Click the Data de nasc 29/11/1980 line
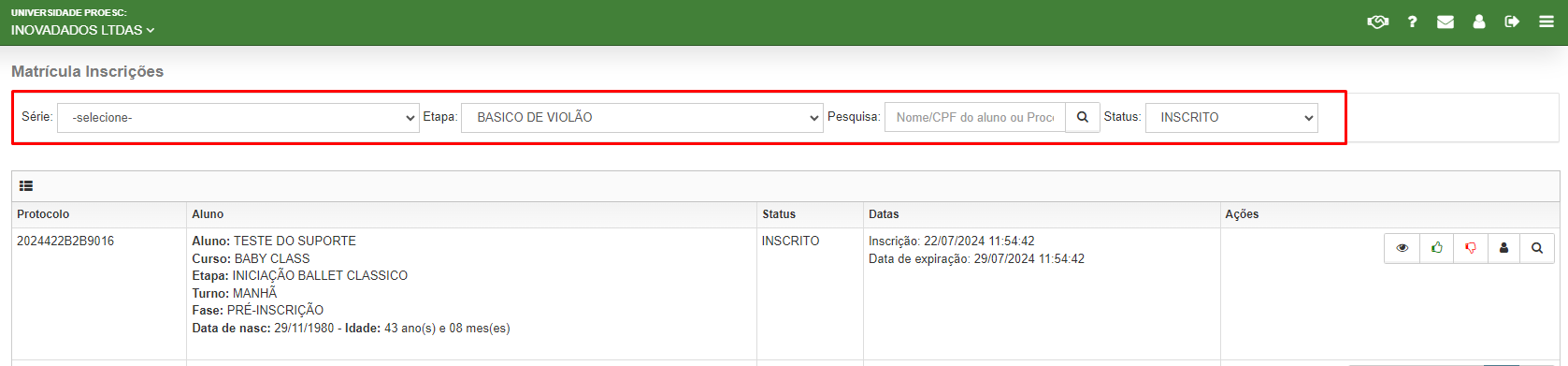The width and height of the screenshot is (1568, 366). tap(351, 328)
